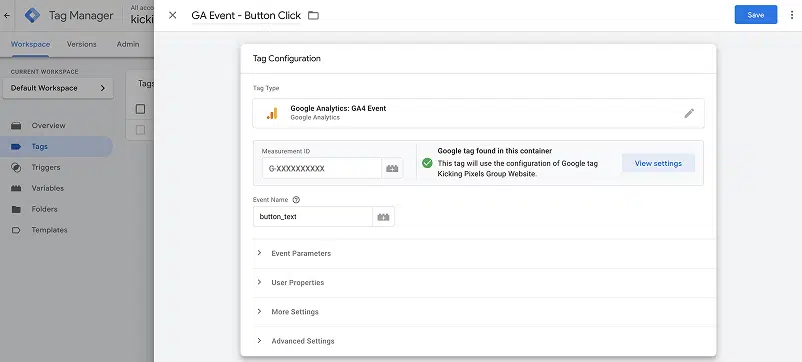Edit tag type with pencil icon
This screenshot has height=362, width=802.
(689, 113)
